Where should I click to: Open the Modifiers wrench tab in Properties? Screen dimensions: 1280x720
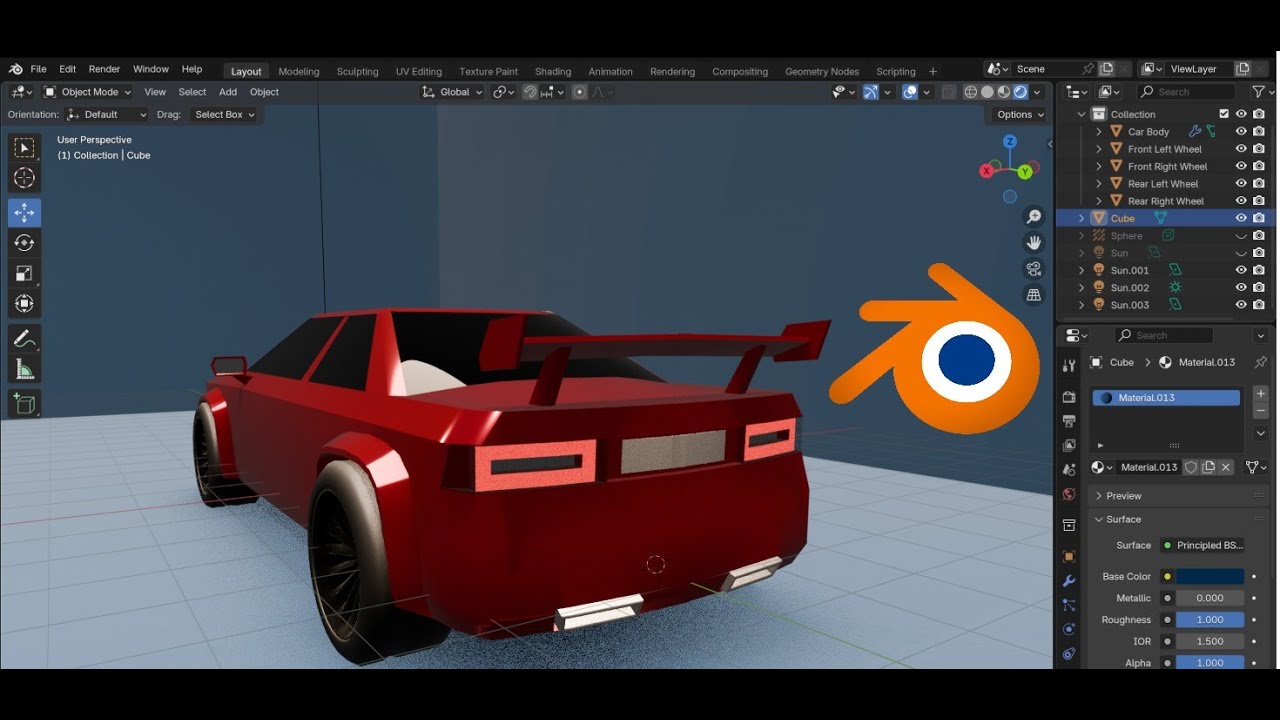[x=1069, y=581]
